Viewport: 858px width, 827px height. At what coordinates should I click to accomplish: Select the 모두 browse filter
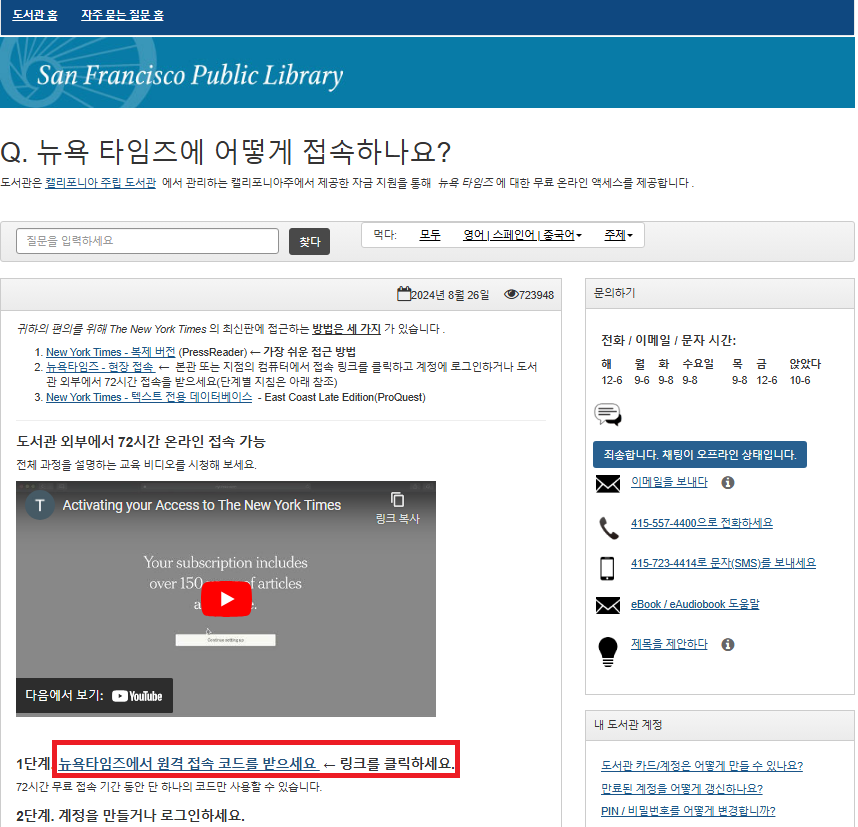(x=430, y=235)
